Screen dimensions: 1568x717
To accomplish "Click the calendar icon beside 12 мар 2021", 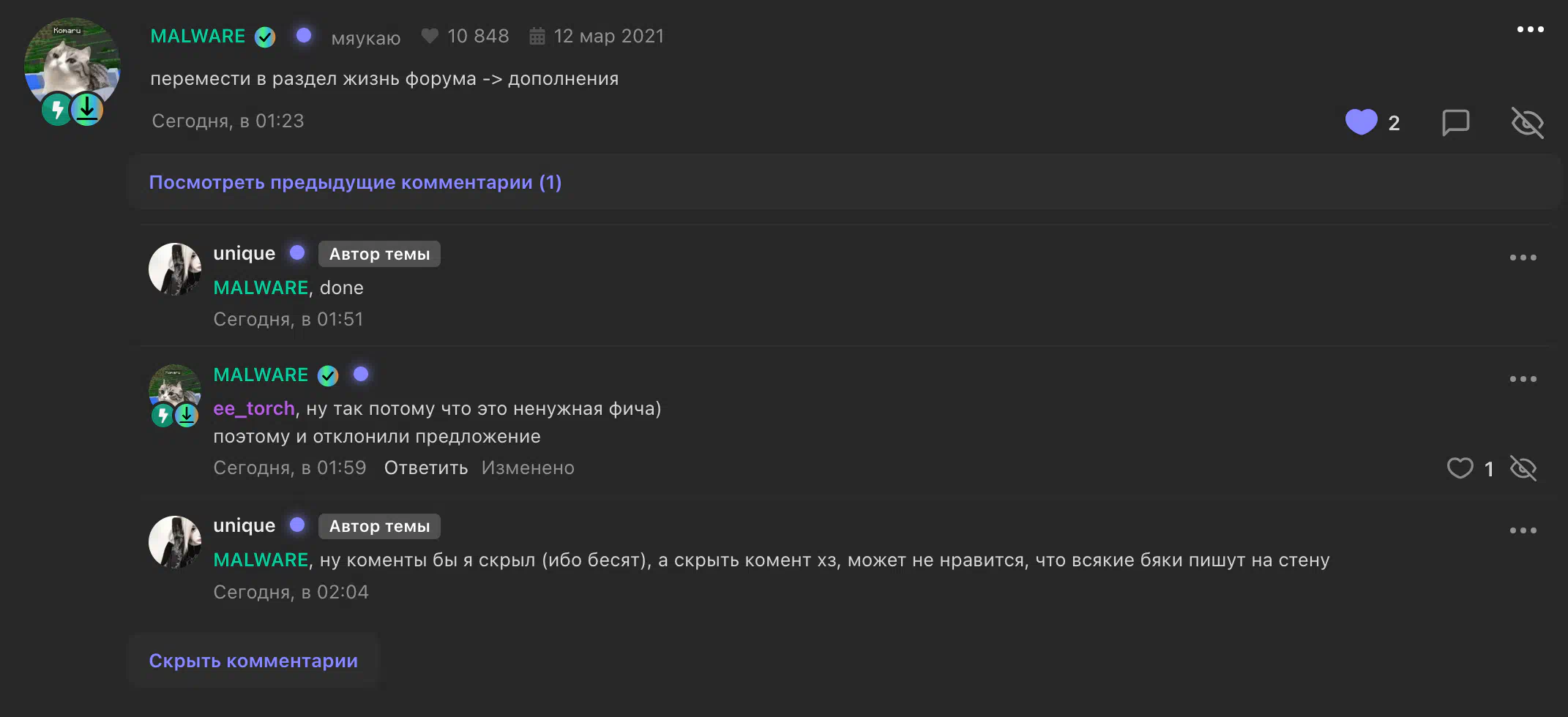I will point(537,37).
